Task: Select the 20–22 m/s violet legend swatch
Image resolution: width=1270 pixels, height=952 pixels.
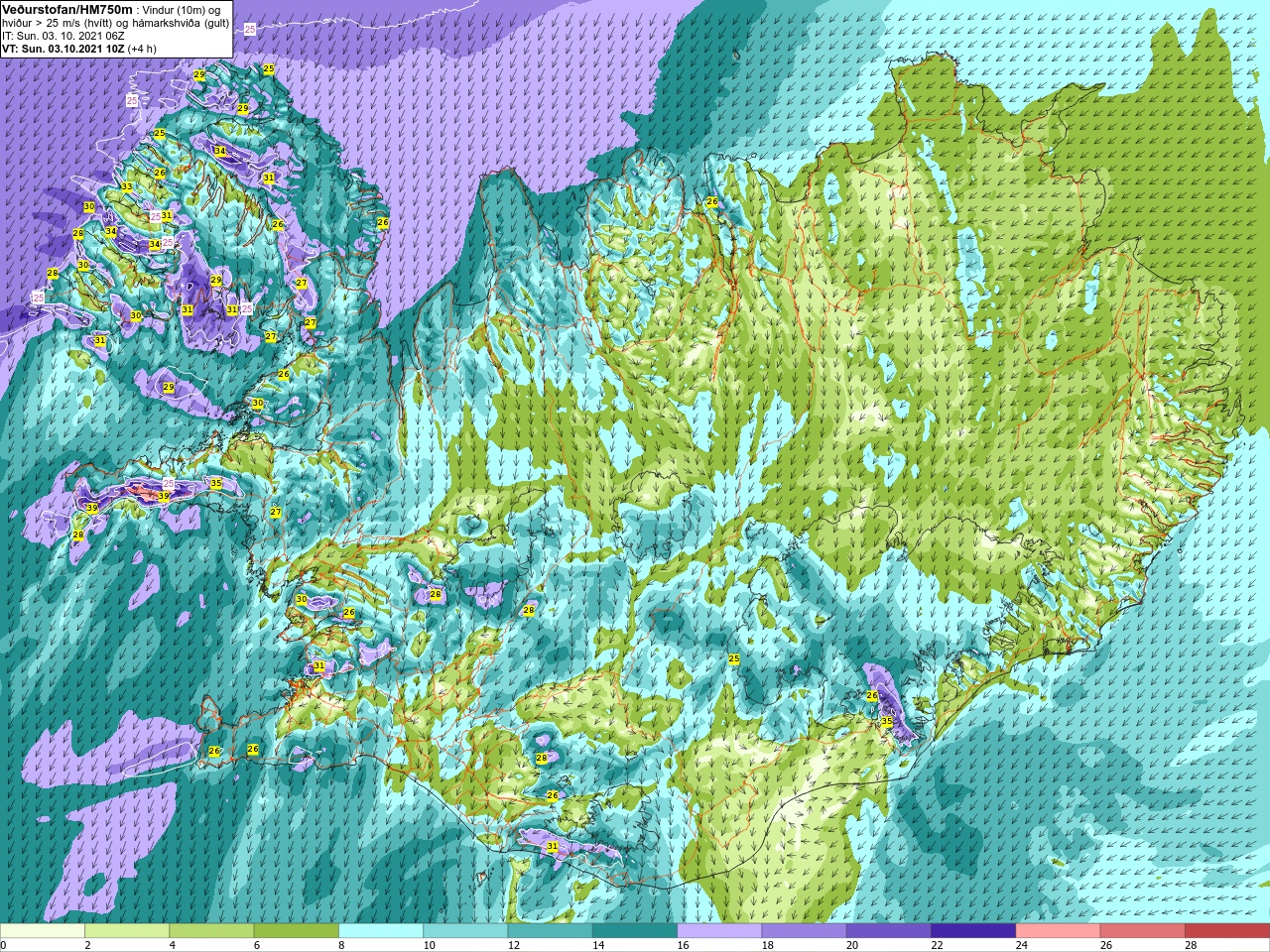Action: tap(889, 931)
